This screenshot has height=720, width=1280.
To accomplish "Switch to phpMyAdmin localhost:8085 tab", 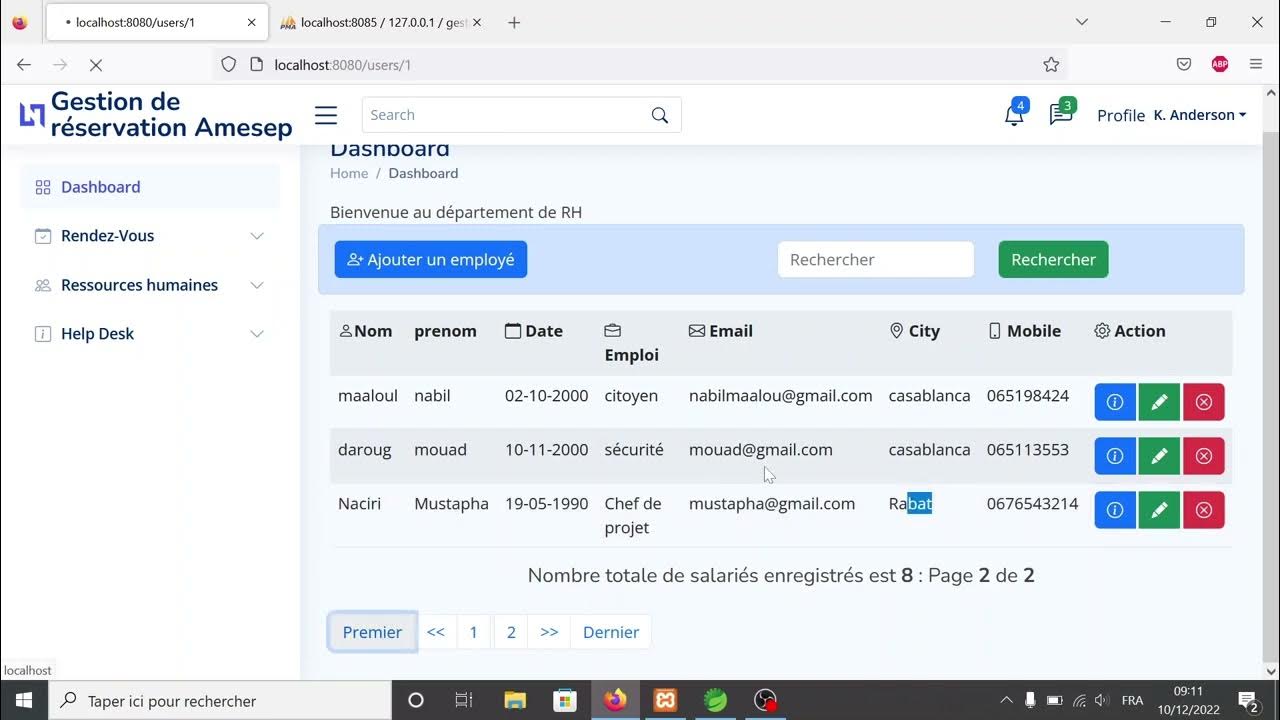I will tap(380, 22).
